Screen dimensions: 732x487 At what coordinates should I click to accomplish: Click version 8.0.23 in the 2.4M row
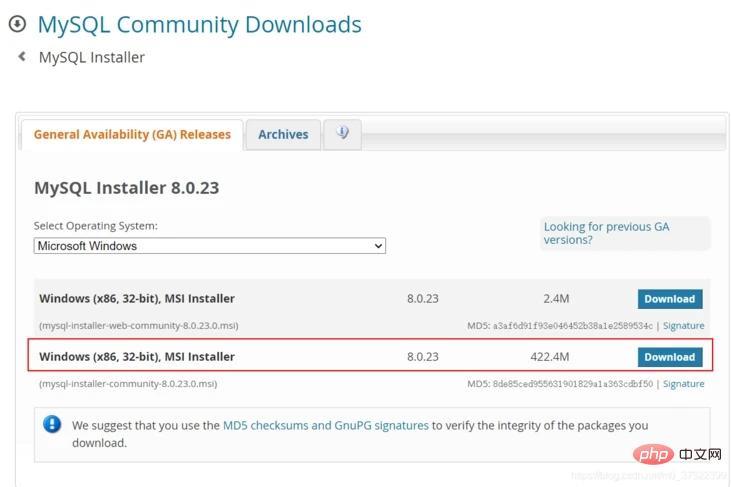pos(422,299)
